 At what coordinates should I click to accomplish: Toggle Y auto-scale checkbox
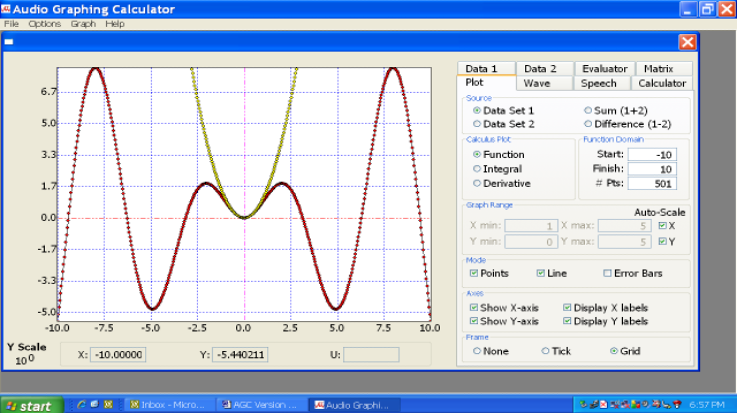click(663, 242)
